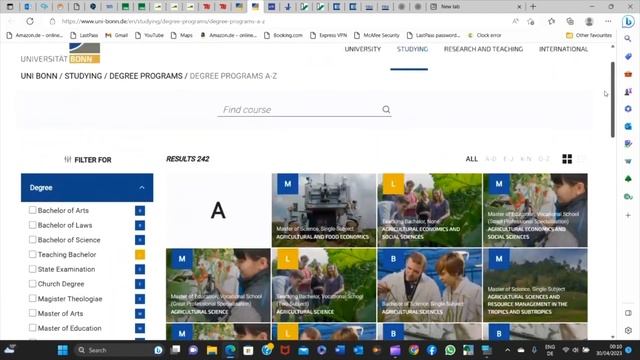The image size is (640, 360).
Task: Go to DEGREE PROGRAMS breadcrumb
Action: (x=146, y=76)
